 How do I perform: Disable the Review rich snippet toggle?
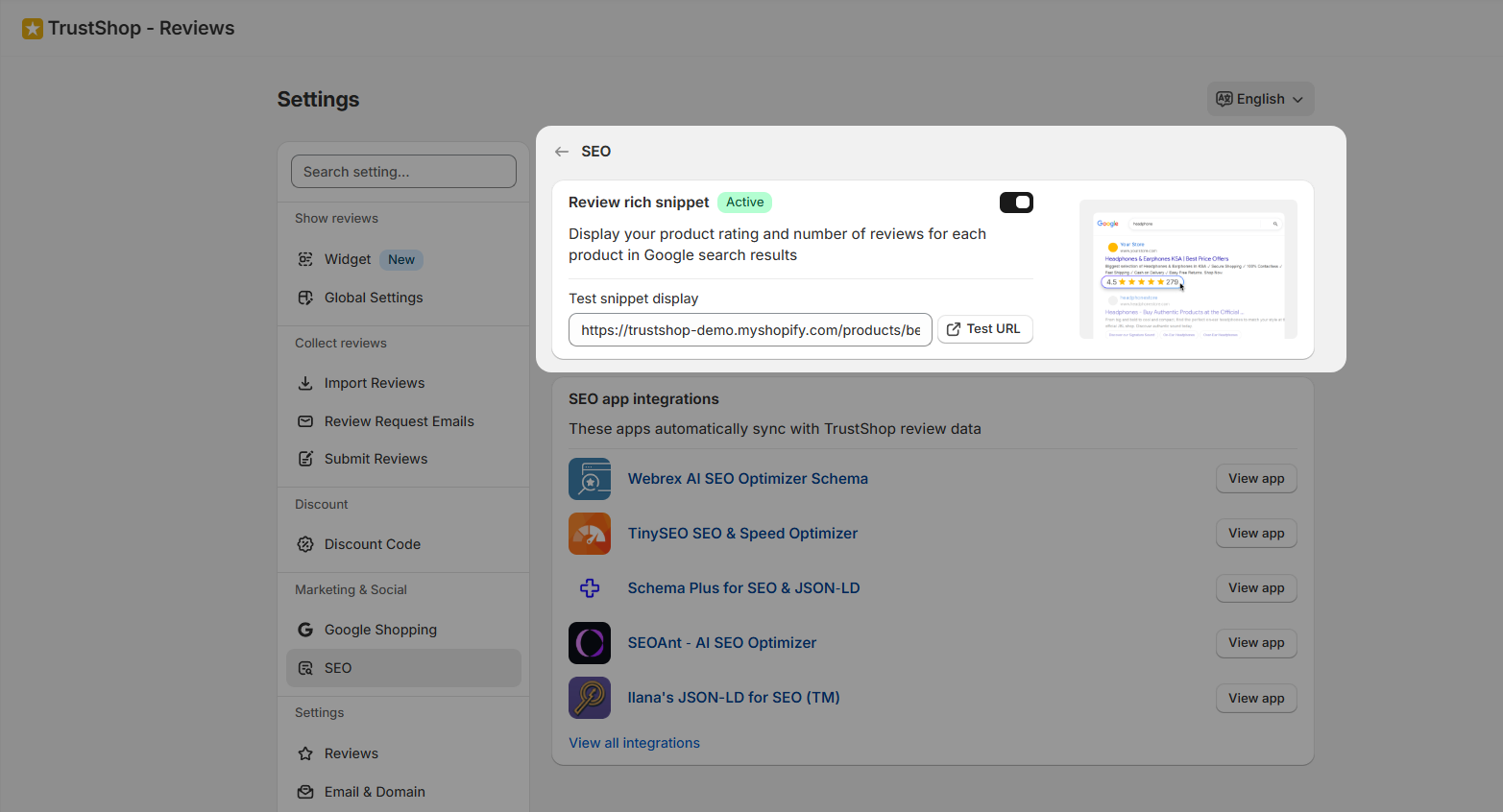[x=1016, y=203]
